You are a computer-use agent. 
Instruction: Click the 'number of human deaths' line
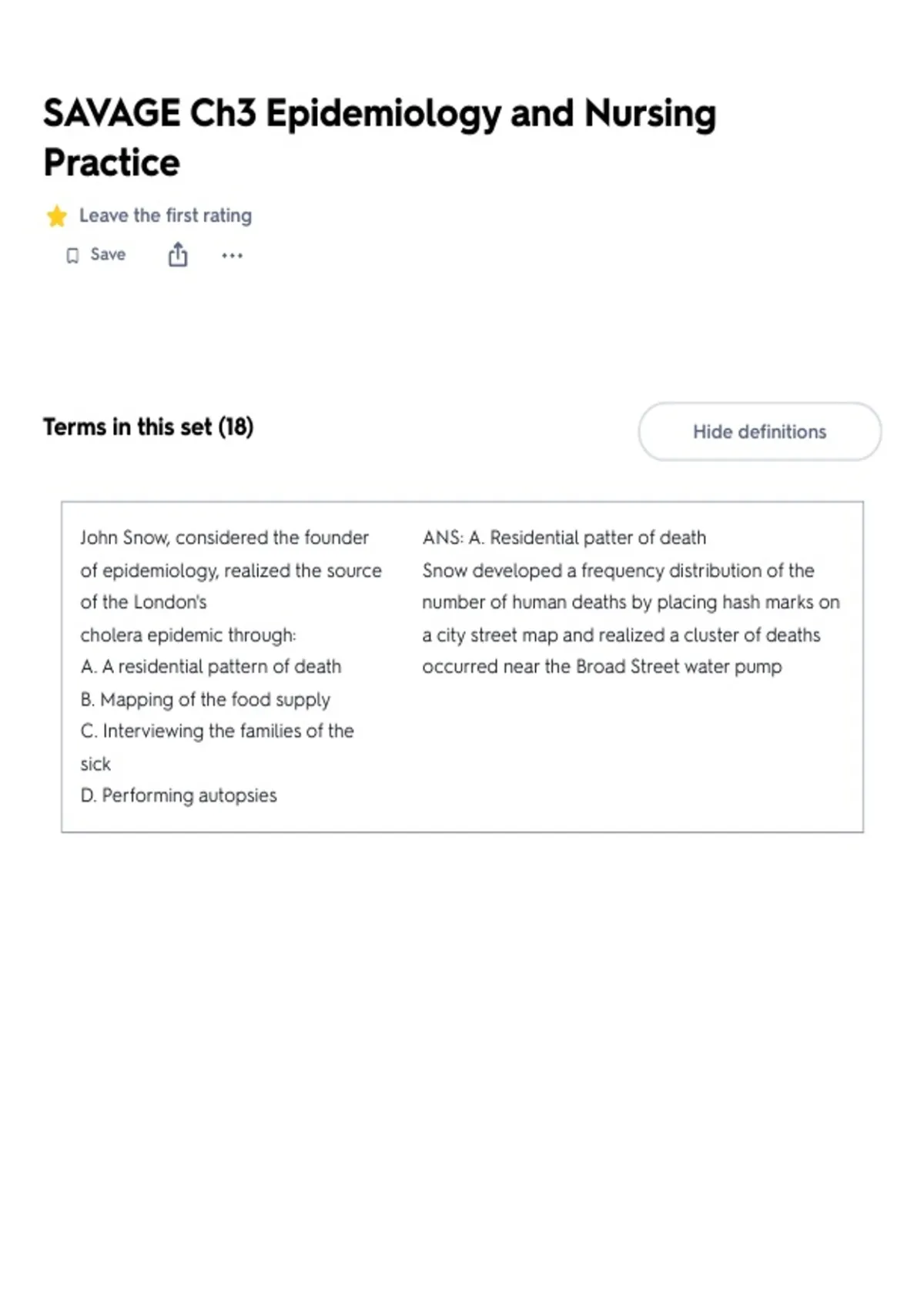pyautogui.click(x=631, y=602)
